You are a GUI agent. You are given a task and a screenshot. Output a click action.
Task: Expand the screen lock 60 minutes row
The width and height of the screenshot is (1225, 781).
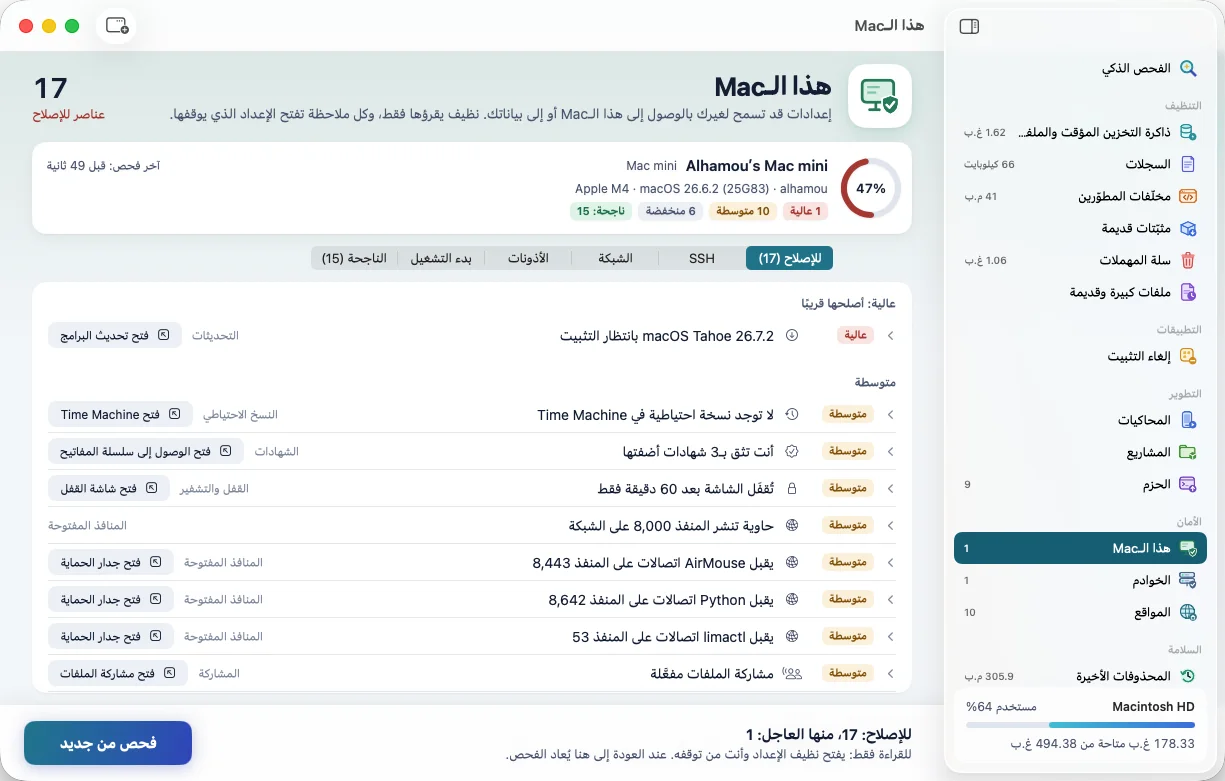coord(889,488)
